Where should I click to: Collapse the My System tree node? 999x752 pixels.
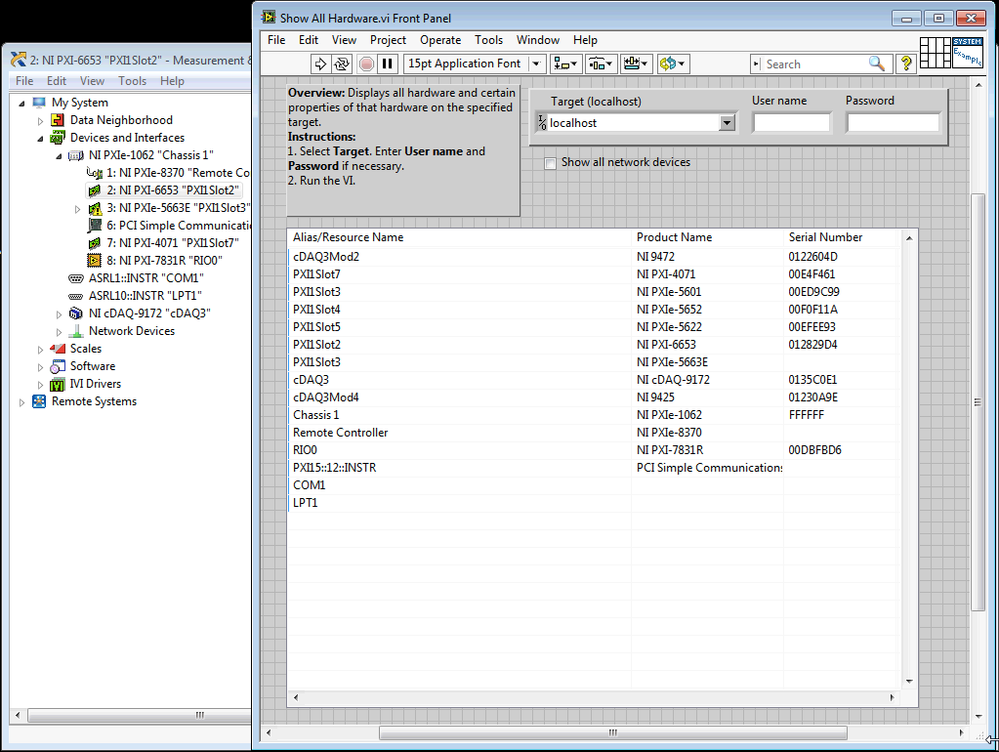pyautogui.click(x=22, y=103)
